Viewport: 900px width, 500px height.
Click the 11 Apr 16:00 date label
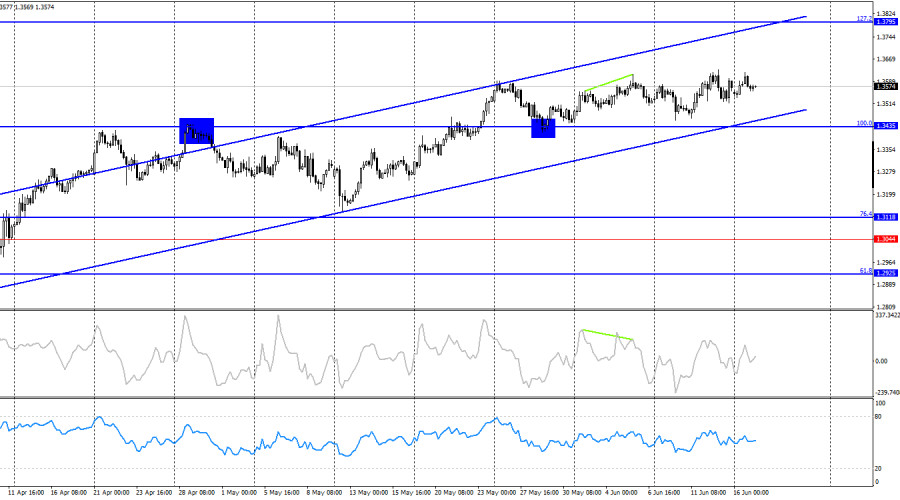coord(26,493)
